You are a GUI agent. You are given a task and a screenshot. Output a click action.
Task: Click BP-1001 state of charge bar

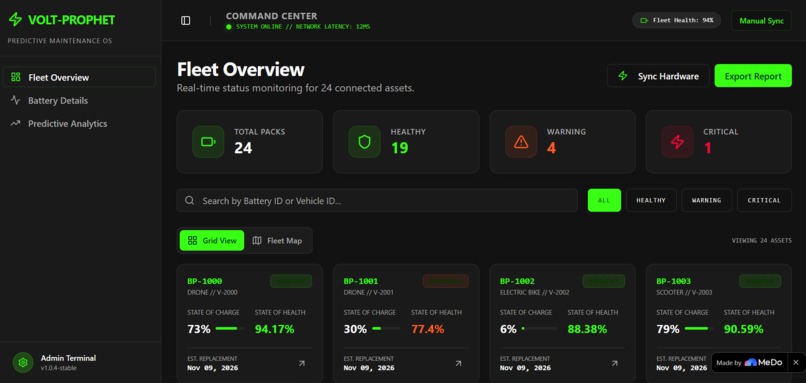386,329
